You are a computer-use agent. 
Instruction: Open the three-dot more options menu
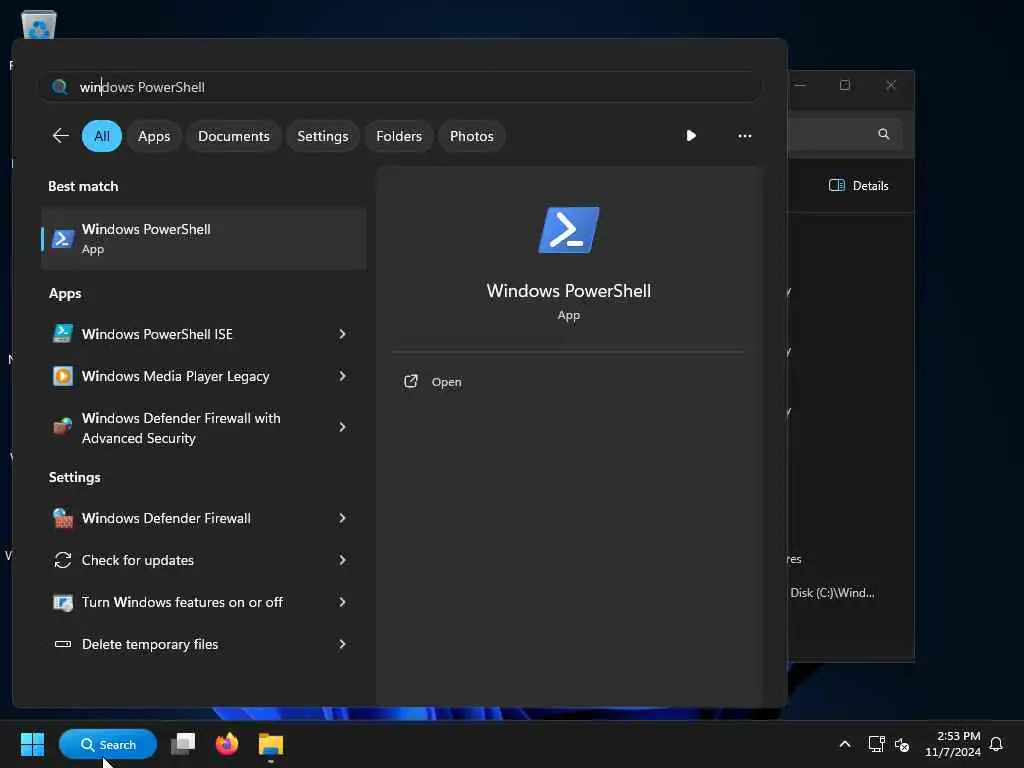pos(744,136)
